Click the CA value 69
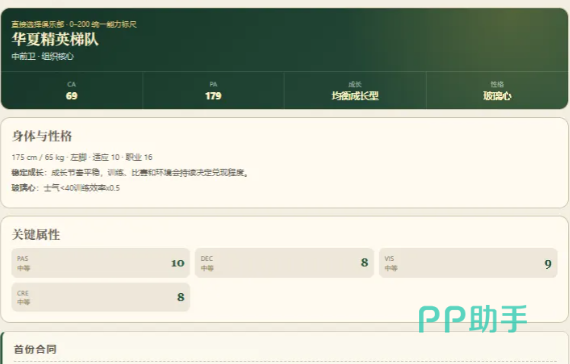Screen dimensions: 570x364 coord(72,96)
